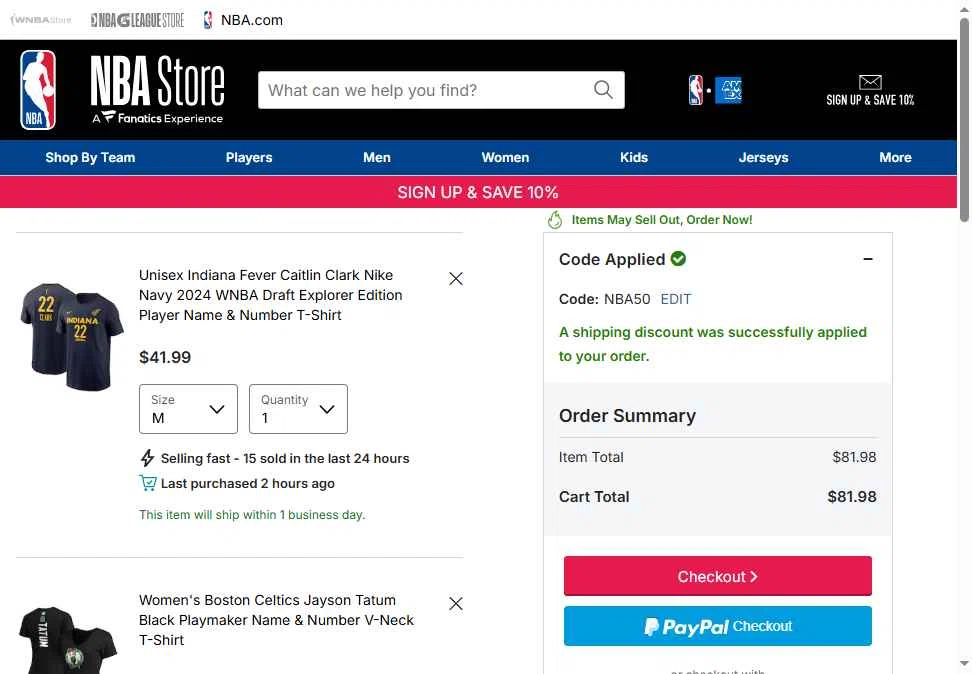Screen dimensions: 972x674
Task: Click the Order Summary heading
Action: 627,415
